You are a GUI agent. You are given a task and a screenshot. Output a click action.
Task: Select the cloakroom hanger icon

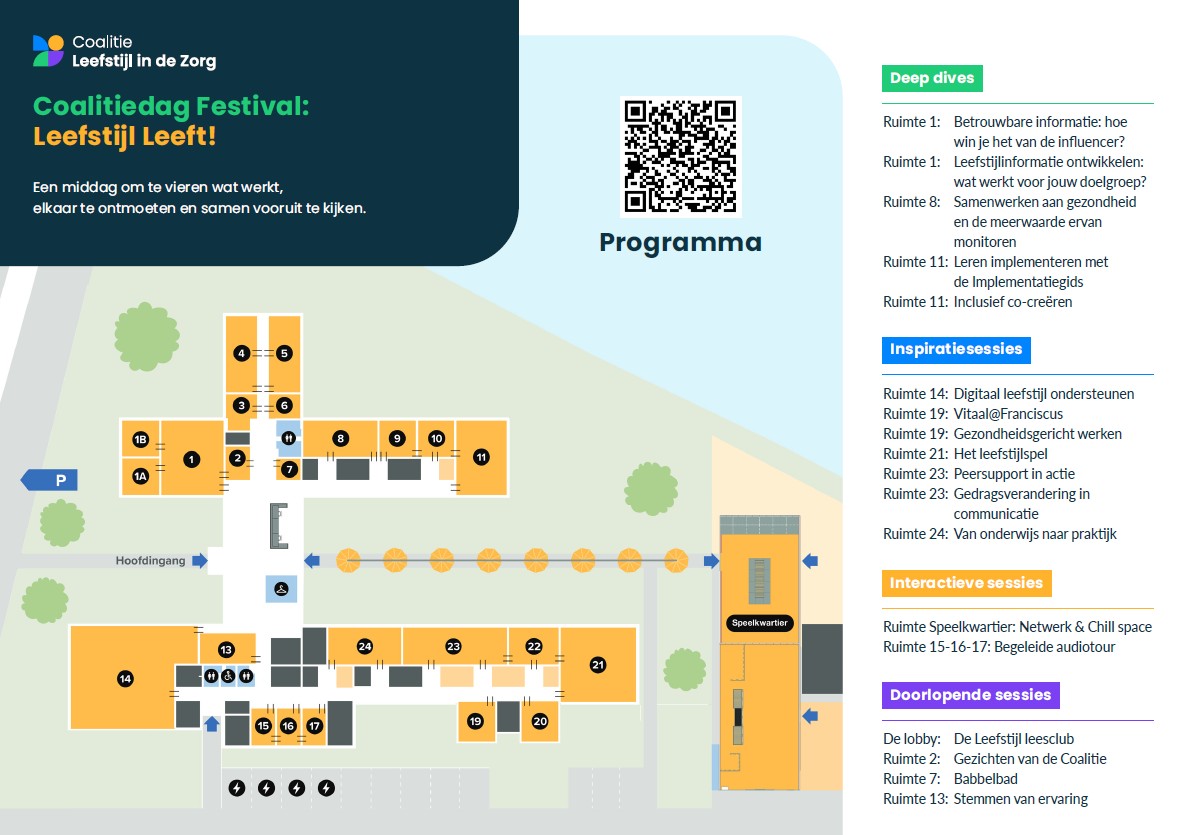pos(281,589)
